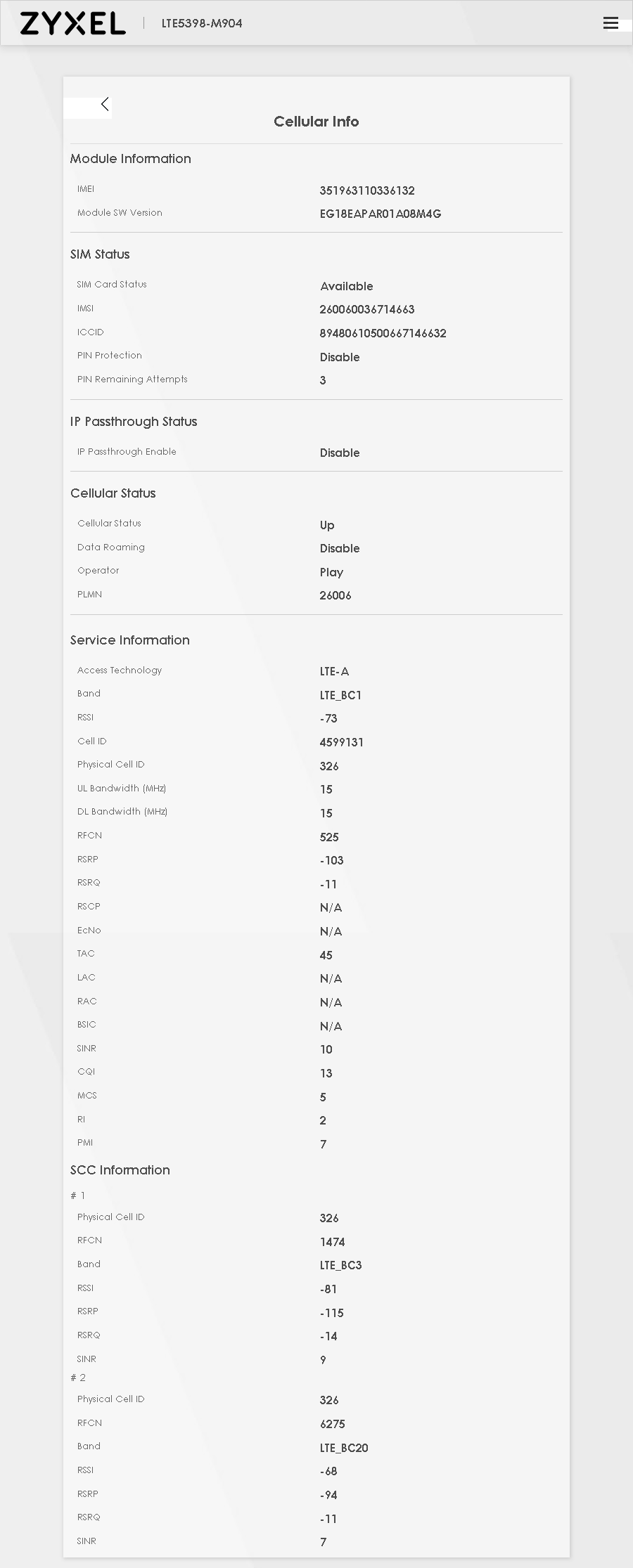Open the hamburger menu icon
The image size is (633, 1568).
(610, 23)
